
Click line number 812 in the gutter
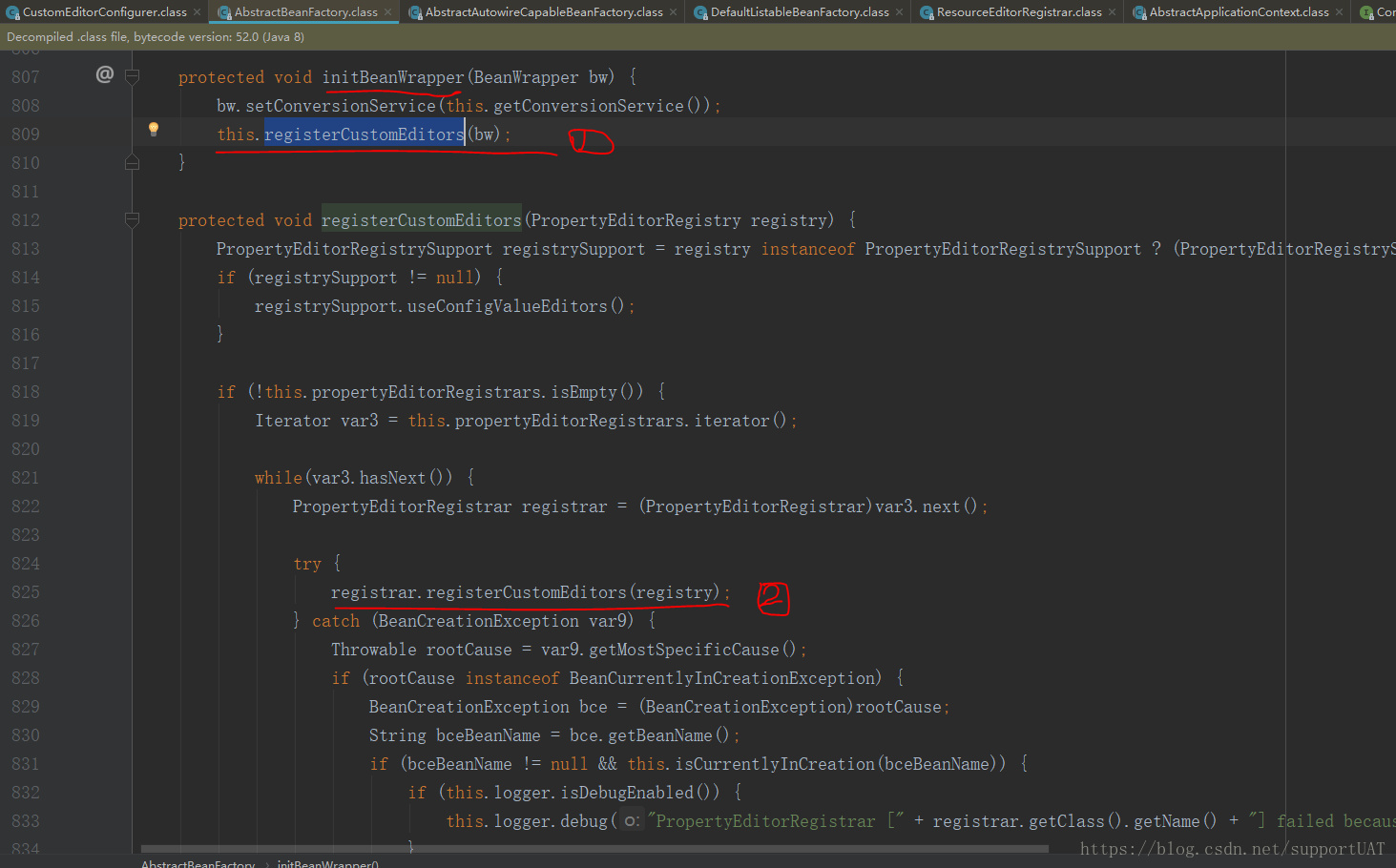[26, 220]
